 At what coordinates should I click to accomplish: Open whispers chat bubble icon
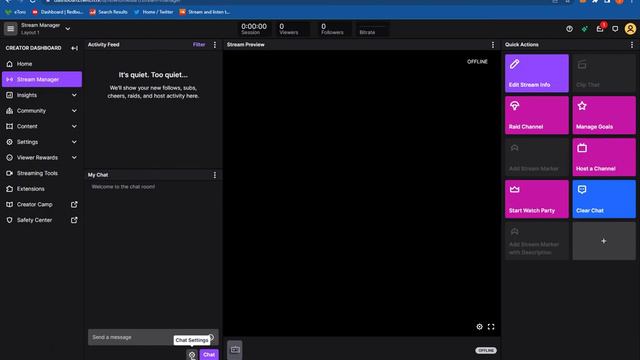tap(615, 29)
